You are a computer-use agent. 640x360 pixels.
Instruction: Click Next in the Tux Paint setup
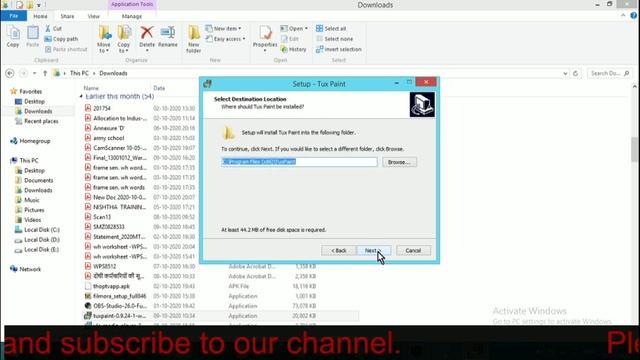pyautogui.click(x=373, y=250)
